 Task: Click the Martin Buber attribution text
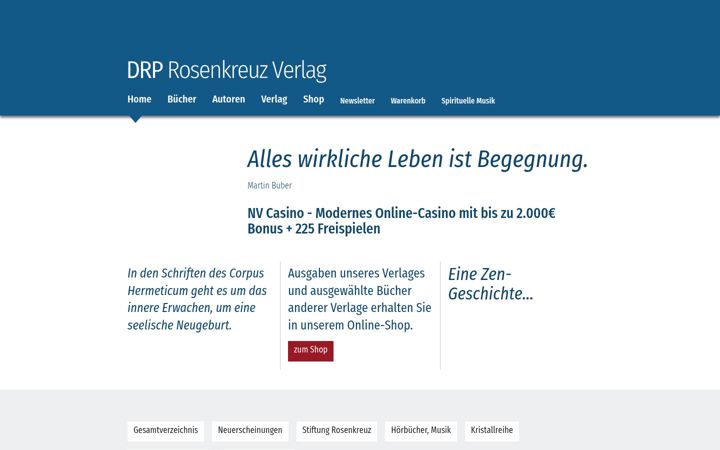coord(270,186)
